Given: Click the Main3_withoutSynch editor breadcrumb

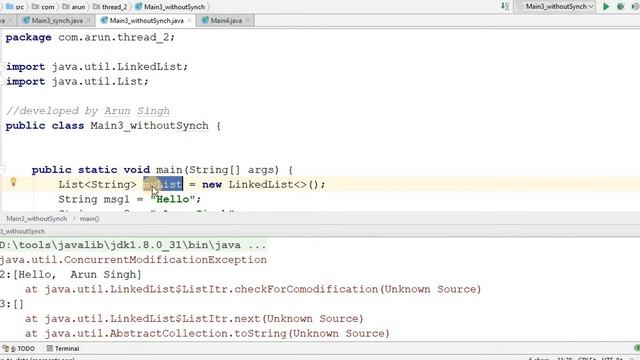Looking at the screenshot, I should pyautogui.click(x=36, y=219).
